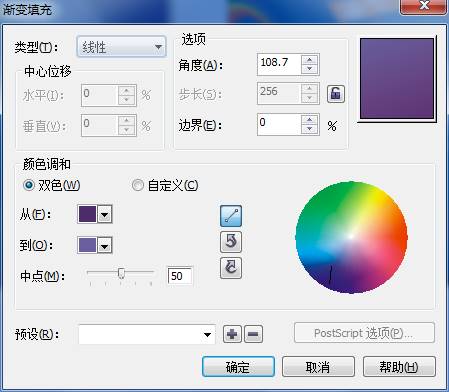This screenshot has width=449, height=392.
Task: Remove preset with the minus icon
Action: tap(253, 334)
